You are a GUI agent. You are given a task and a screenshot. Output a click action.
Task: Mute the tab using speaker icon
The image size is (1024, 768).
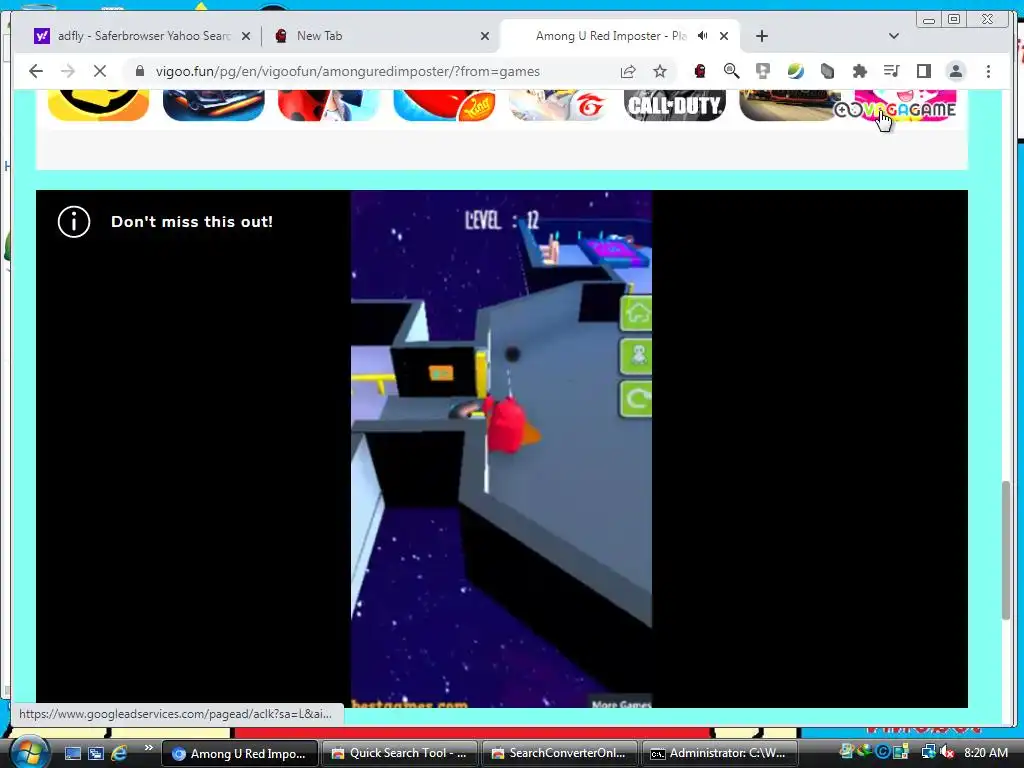coord(703,36)
